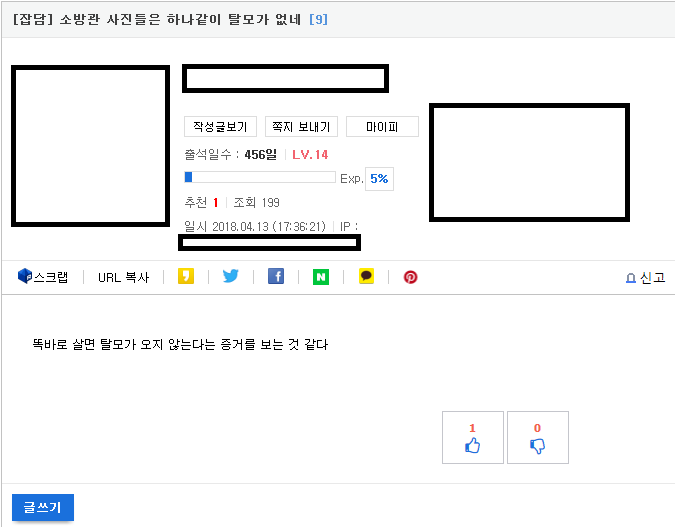Share via the KakaoTalk speech bubble icon

point(366,277)
